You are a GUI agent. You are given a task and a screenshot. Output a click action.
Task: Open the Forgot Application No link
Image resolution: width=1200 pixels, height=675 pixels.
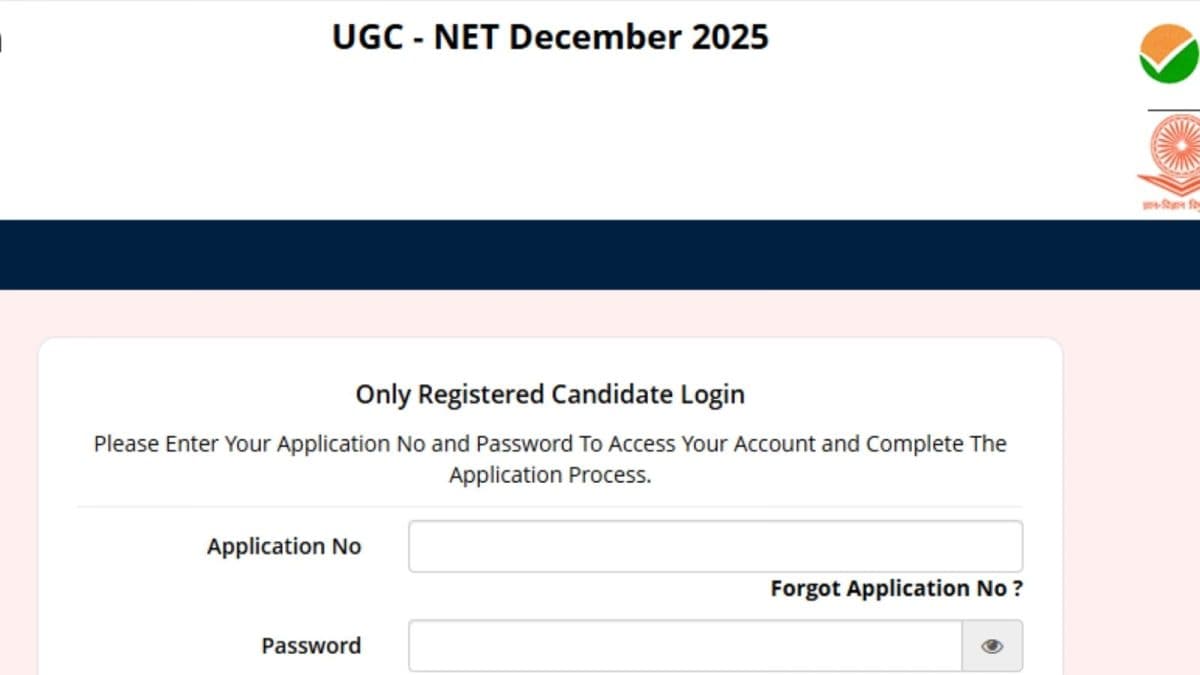coord(896,589)
